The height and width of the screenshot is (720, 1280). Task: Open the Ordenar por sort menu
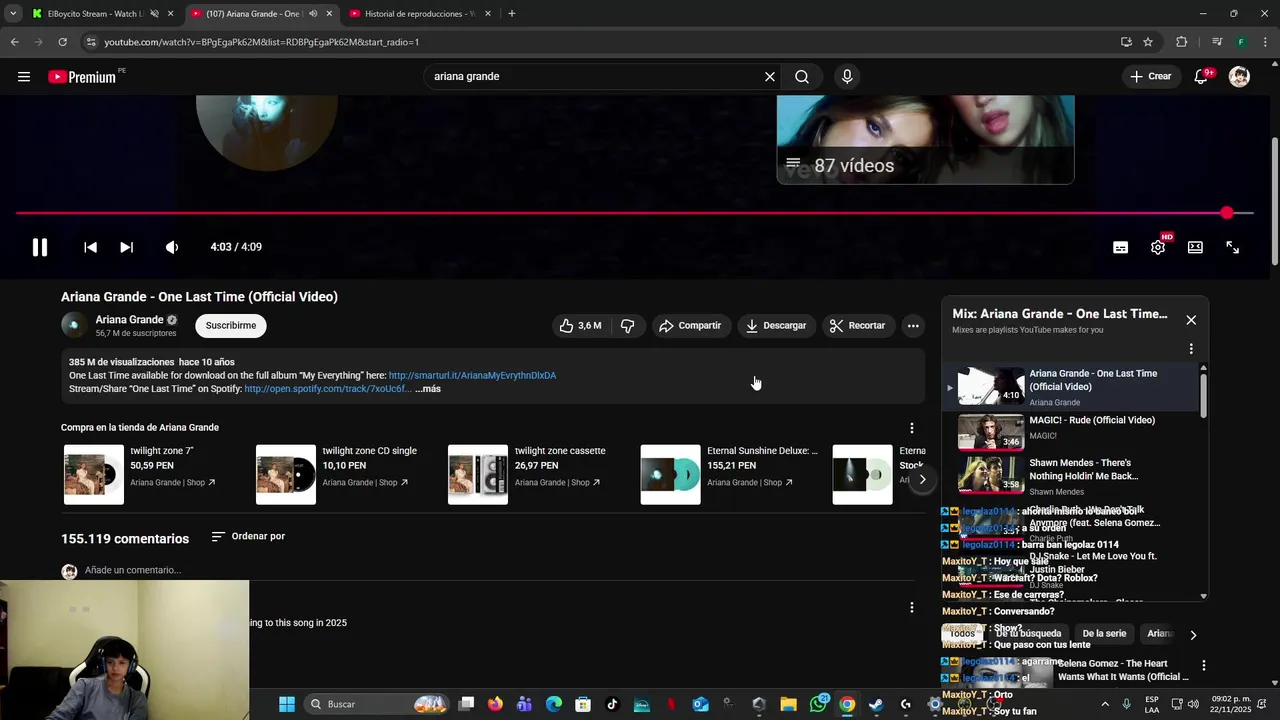click(x=248, y=537)
